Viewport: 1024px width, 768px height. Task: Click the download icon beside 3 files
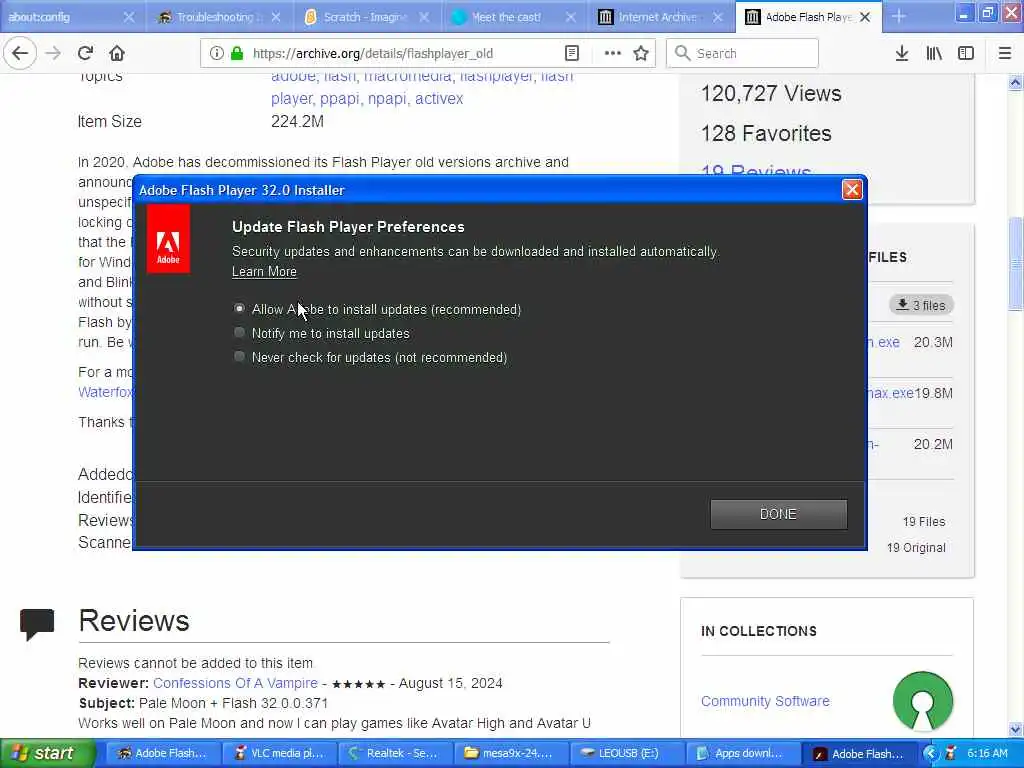click(903, 304)
